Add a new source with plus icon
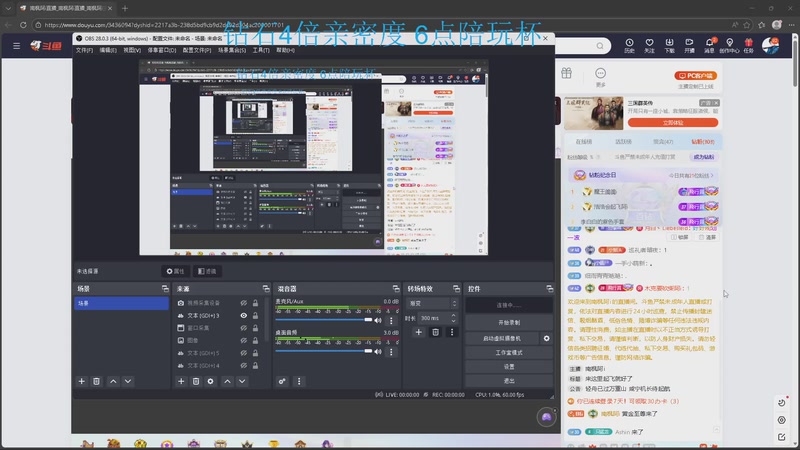This screenshot has width=800, height=450. [x=181, y=381]
